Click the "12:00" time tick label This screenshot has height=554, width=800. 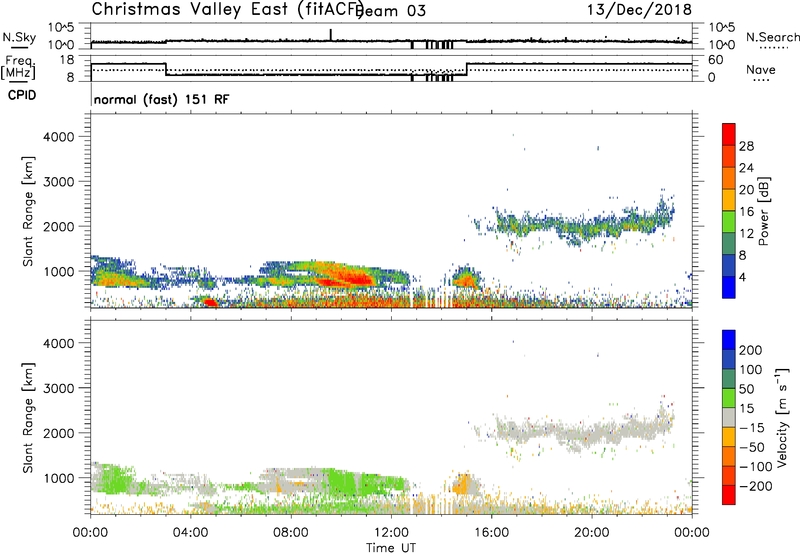pos(391,533)
